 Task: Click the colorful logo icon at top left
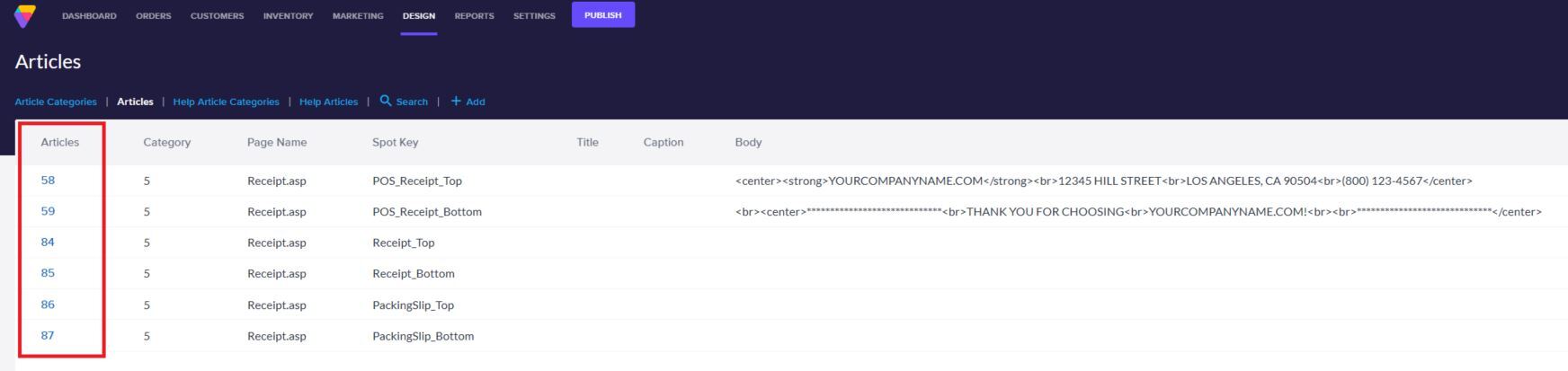25,16
